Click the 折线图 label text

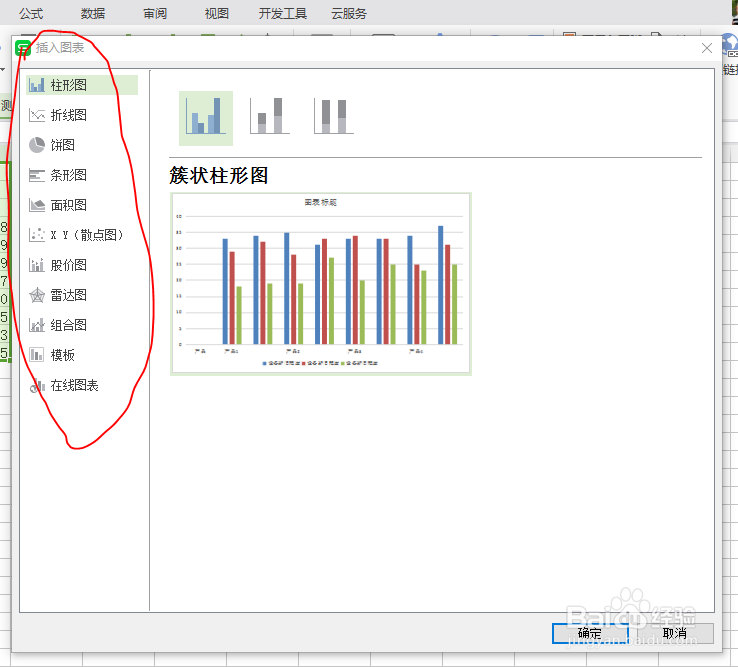[x=69, y=115]
